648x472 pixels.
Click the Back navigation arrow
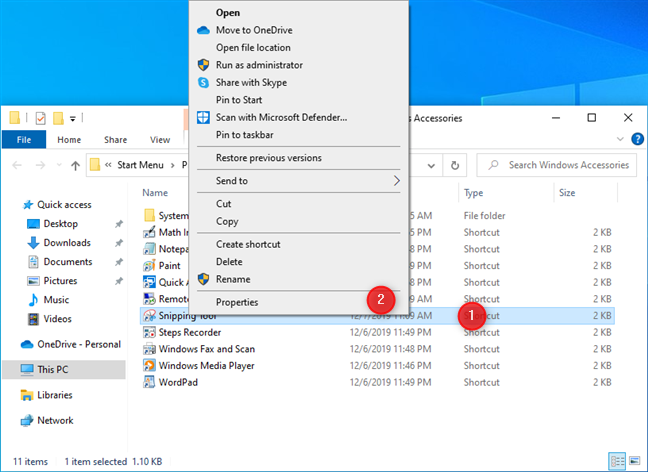coord(17,166)
